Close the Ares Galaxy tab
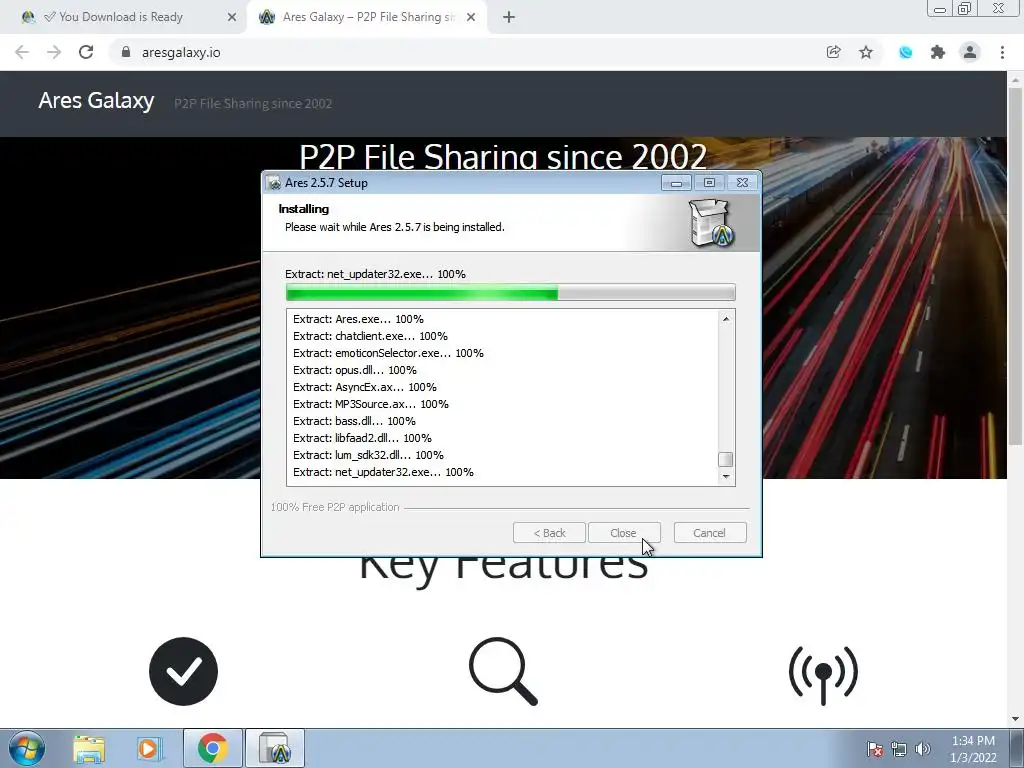The image size is (1024, 768). [x=471, y=17]
